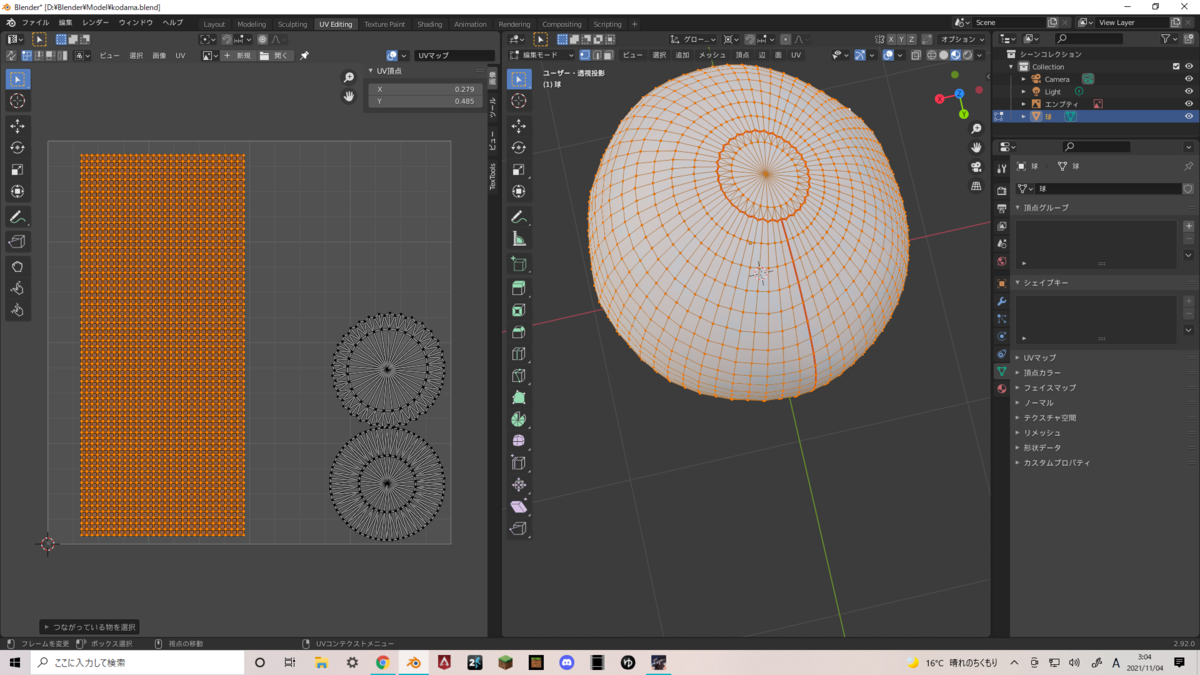Screen dimensions: 1200x675
Task: Select the Loop Cut tool in 3D viewport
Action: [519, 354]
